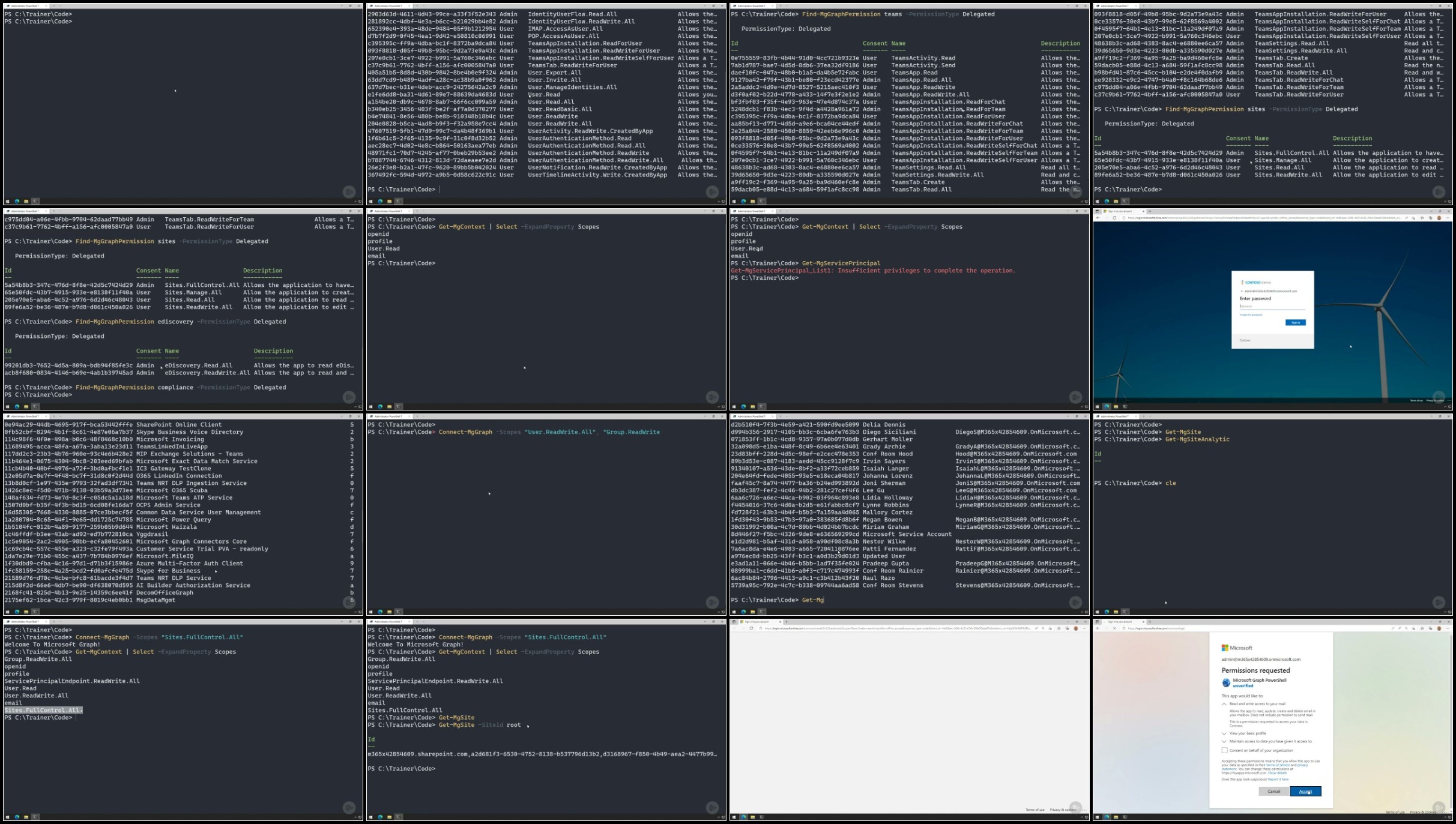1456x824 pixels.
Task: Click 'Find-MgGraphPermission teams' command line
Action: pos(862,14)
